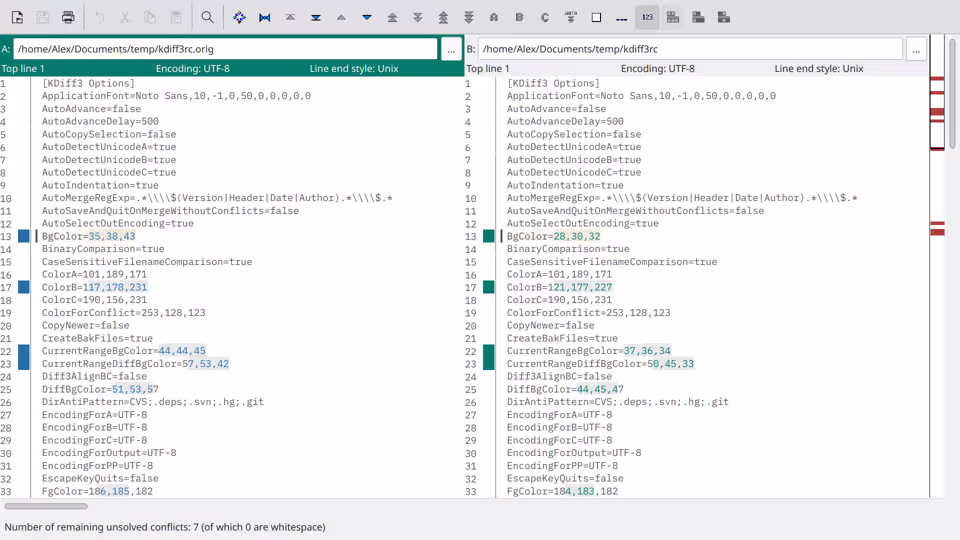Click green diff marker beside line 17 in B
This screenshot has width=960, height=540.
489,287
